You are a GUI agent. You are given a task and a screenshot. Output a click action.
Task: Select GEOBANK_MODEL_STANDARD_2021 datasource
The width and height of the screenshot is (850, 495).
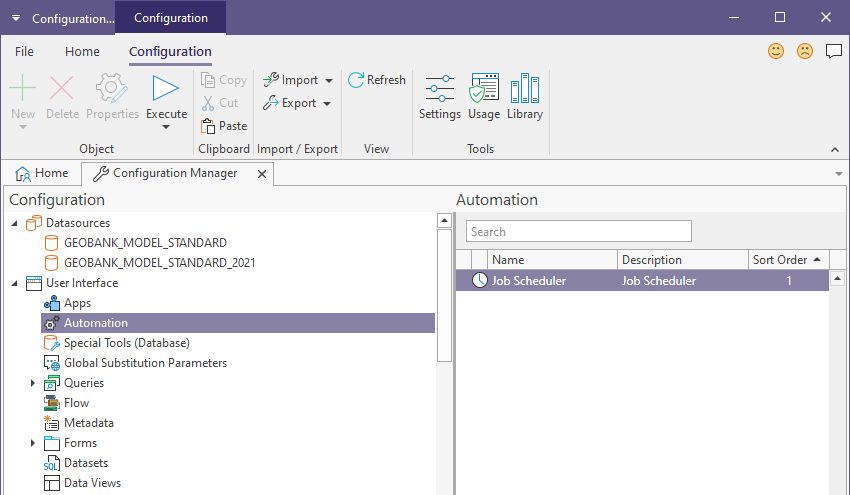(x=159, y=263)
